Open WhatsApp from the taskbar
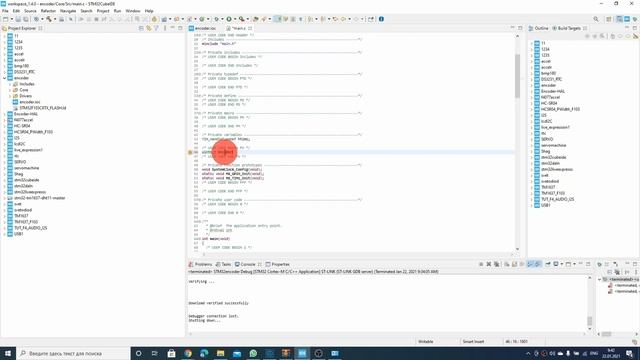The image size is (640, 360). pyautogui.click(x=253, y=353)
